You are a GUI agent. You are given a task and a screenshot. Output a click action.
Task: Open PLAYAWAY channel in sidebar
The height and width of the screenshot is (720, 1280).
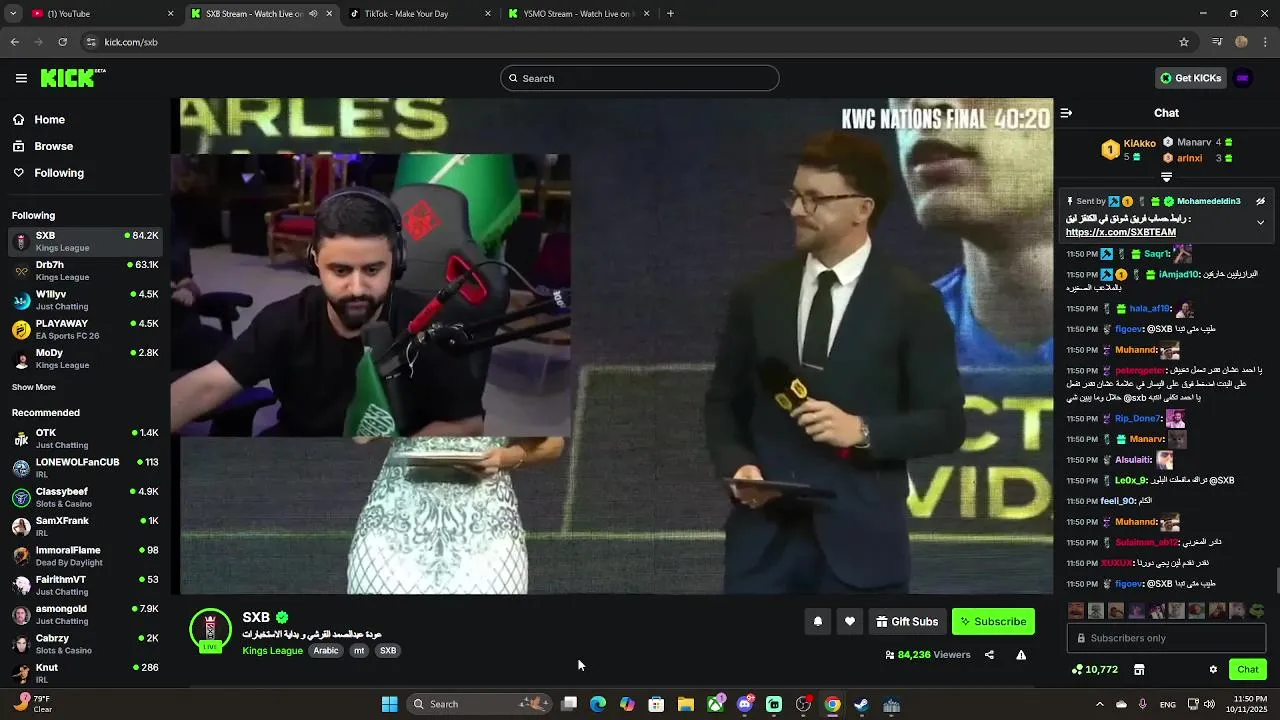pyautogui.click(x=85, y=329)
